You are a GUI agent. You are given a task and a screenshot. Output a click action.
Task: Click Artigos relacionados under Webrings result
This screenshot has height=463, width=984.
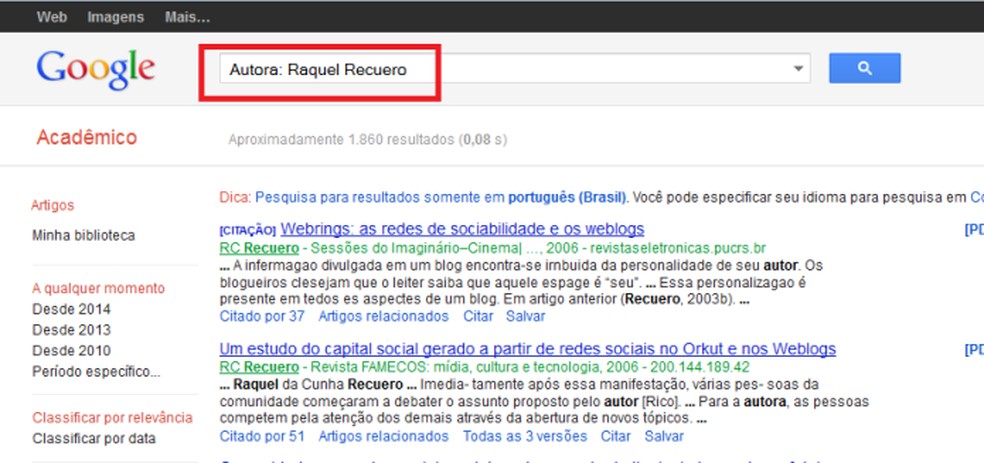(x=383, y=316)
